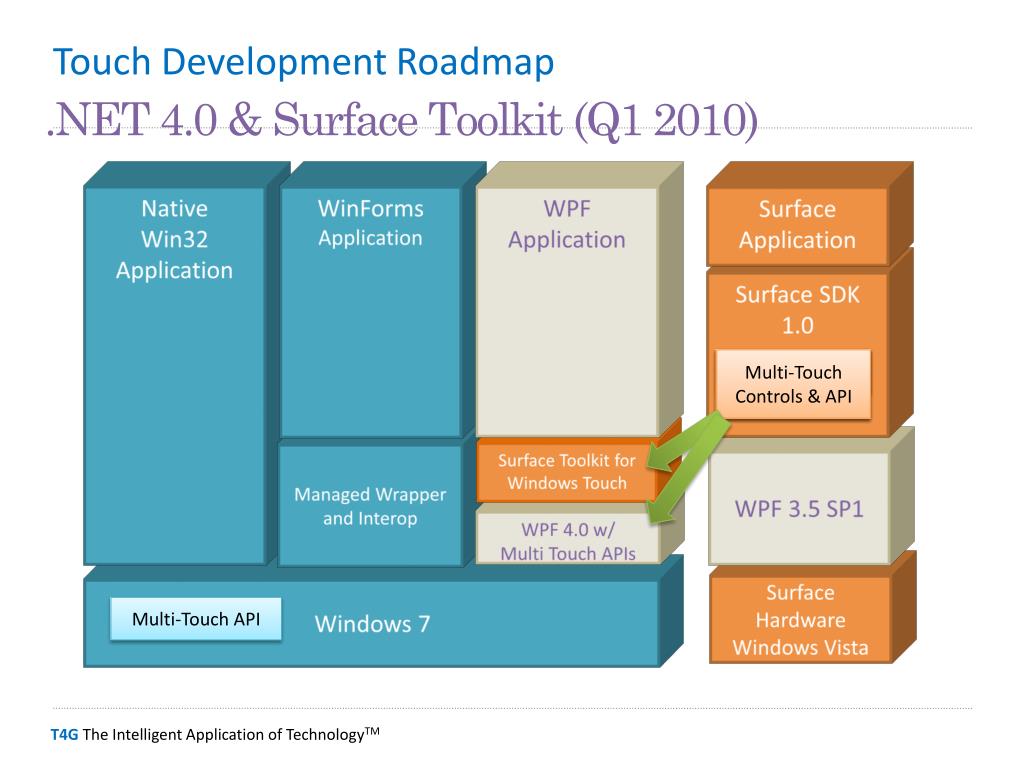Select 'The Intelligent Application of Technology' tagline
This screenshot has width=1024, height=768.
click(x=231, y=735)
